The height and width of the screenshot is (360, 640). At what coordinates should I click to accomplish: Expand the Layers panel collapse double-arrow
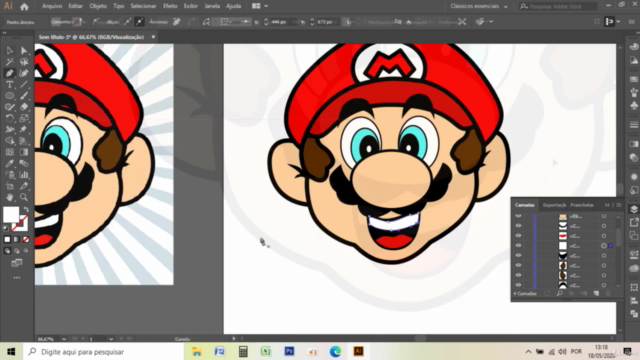pos(607,205)
